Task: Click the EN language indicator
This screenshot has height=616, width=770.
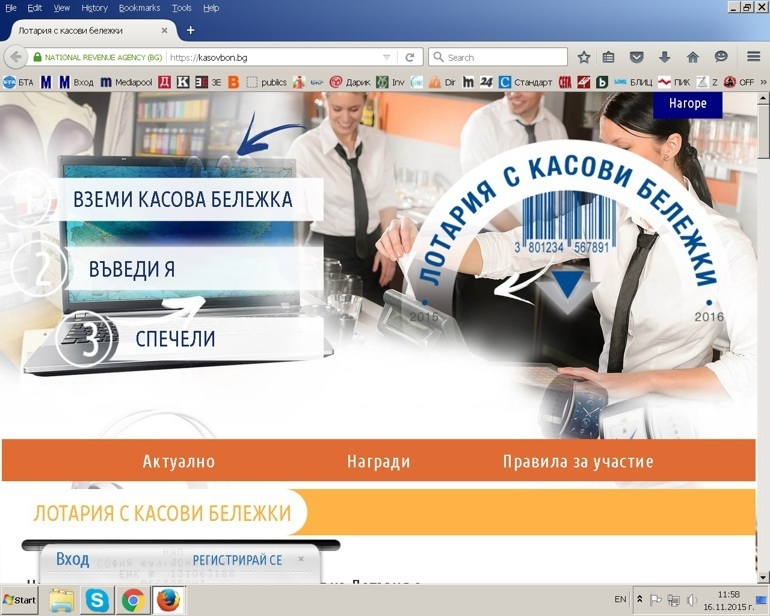Action: click(620, 599)
